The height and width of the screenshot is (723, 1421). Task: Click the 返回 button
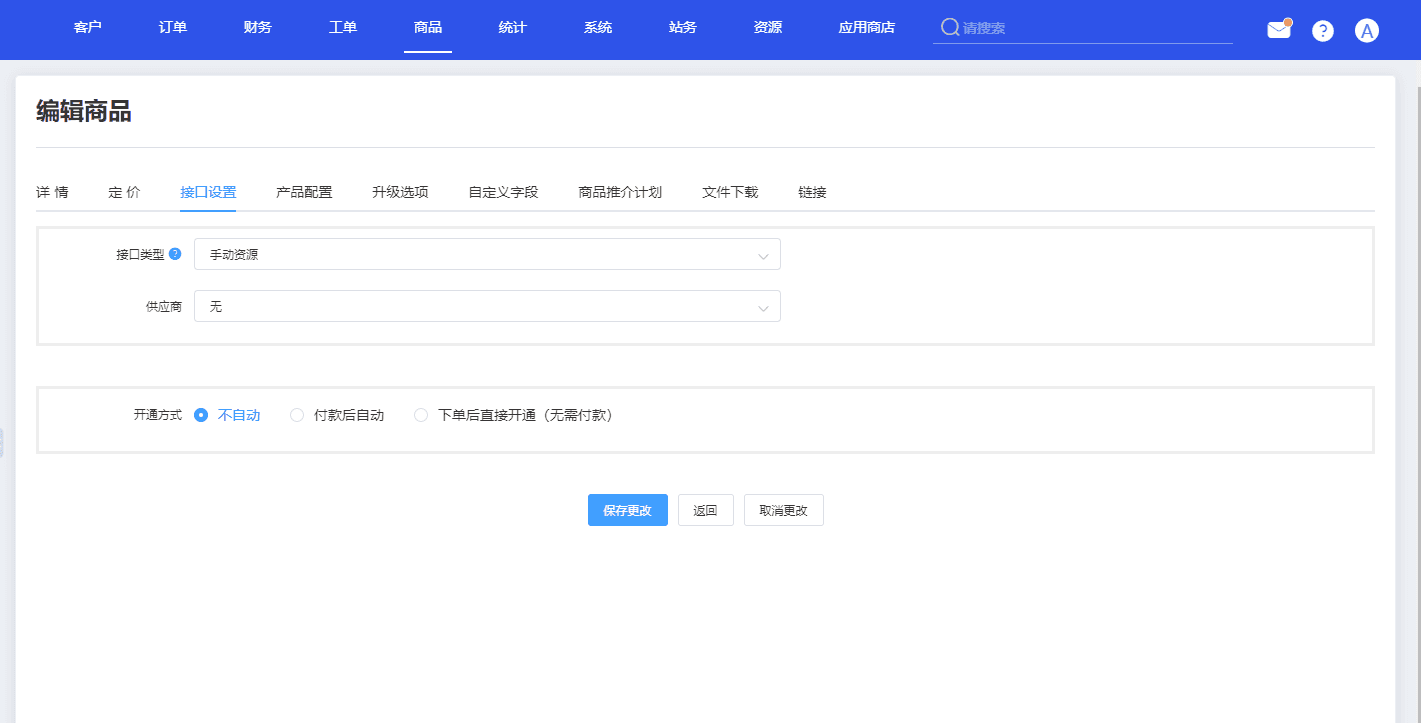click(706, 510)
